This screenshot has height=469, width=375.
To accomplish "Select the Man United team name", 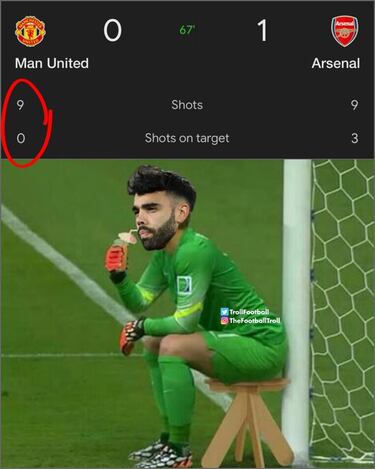I will pos(52,63).
